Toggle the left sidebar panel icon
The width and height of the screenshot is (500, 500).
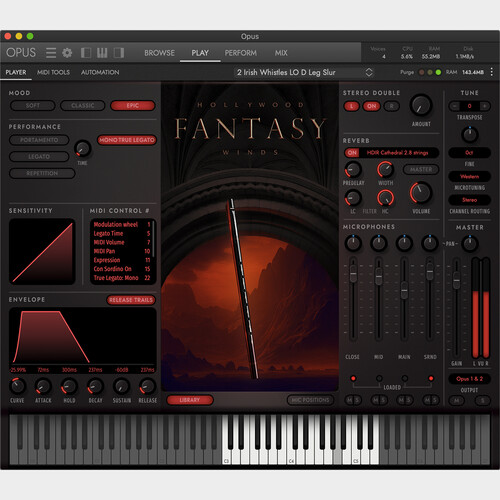[x=86, y=53]
